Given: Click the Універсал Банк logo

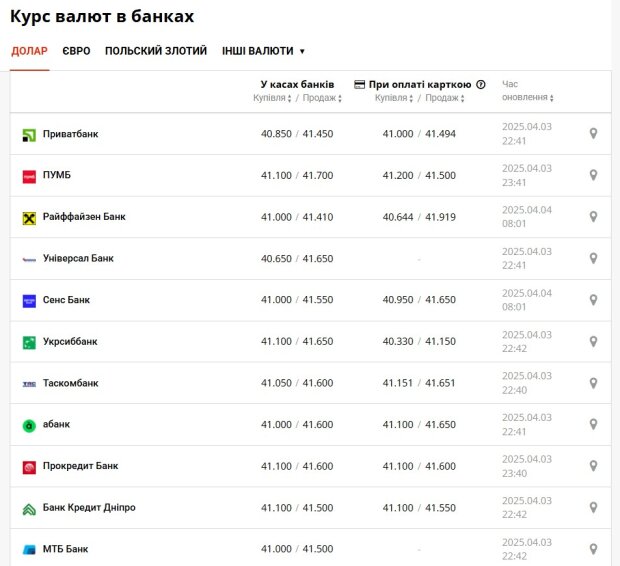Looking at the screenshot, I should click(x=29, y=260).
